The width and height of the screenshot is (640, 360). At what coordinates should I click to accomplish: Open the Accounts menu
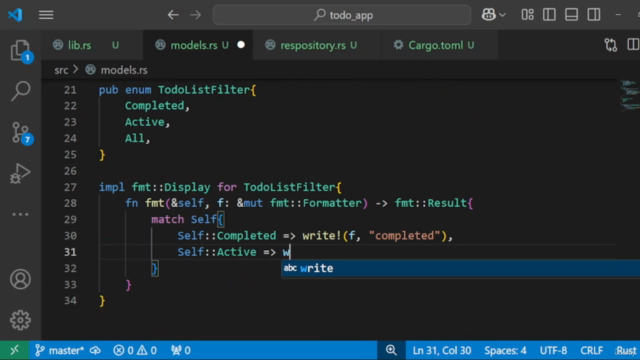click(x=20, y=280)
